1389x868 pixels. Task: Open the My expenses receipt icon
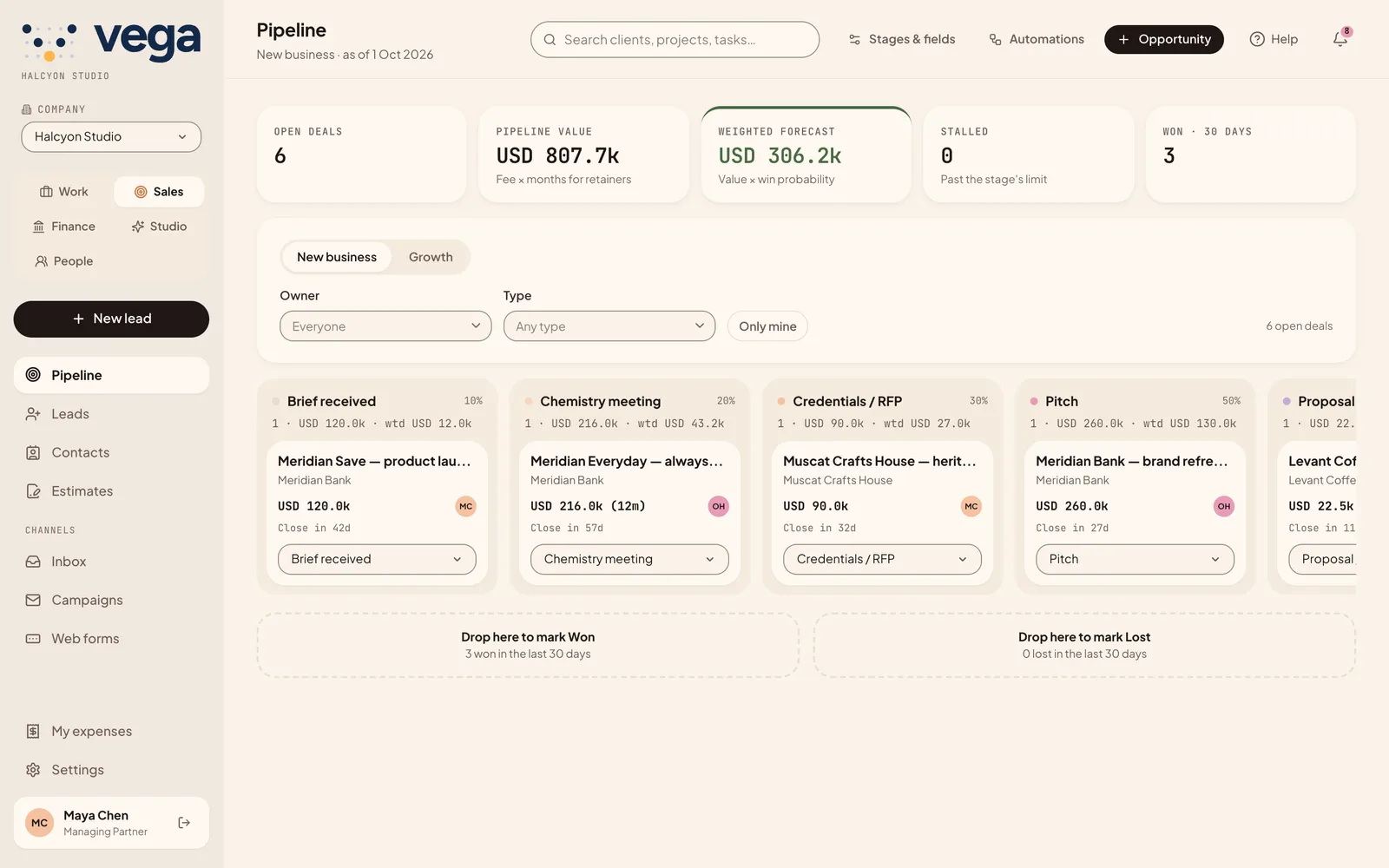[x=33, y=732]
